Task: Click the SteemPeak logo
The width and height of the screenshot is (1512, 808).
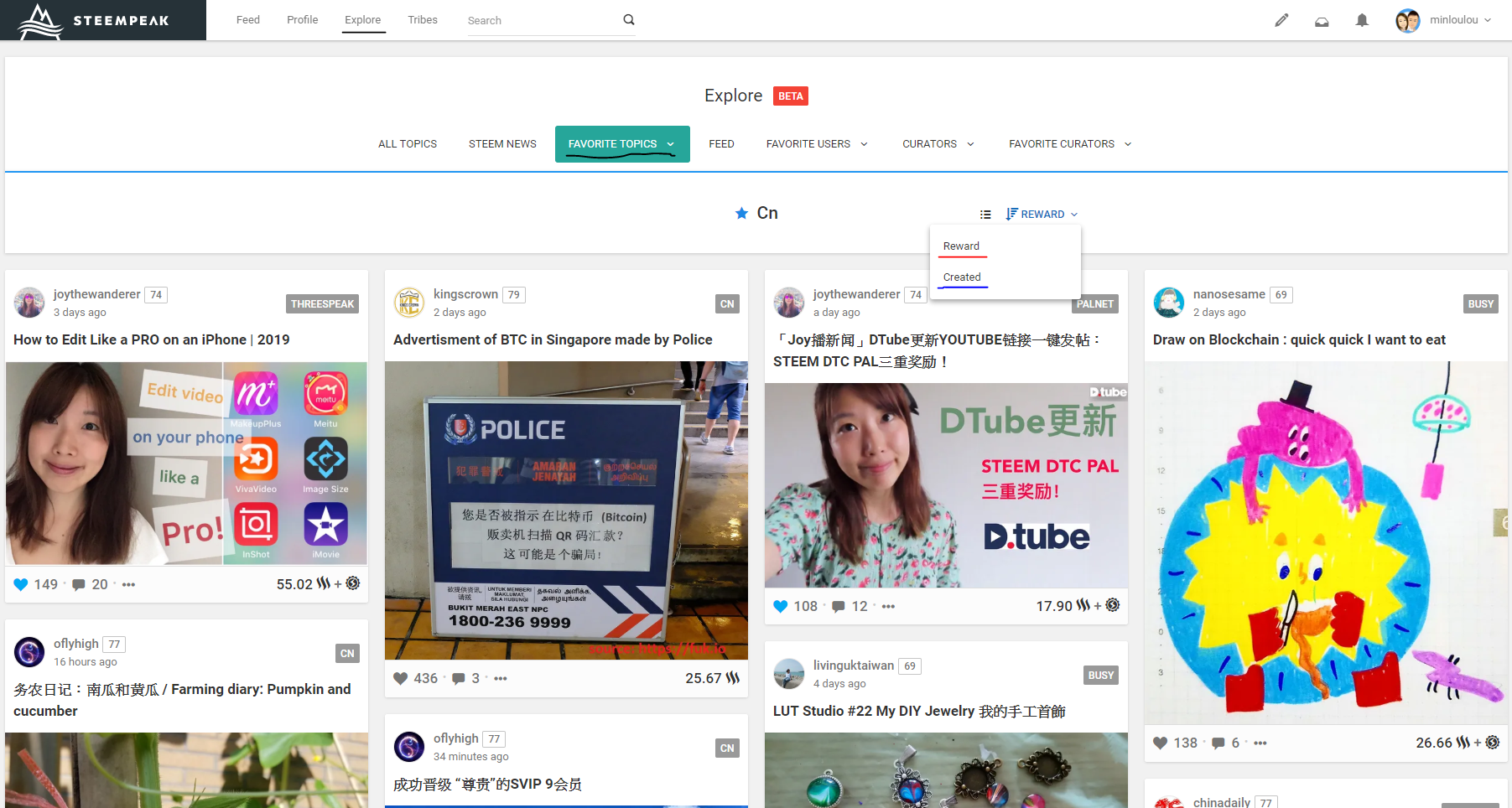Action: 102,20
